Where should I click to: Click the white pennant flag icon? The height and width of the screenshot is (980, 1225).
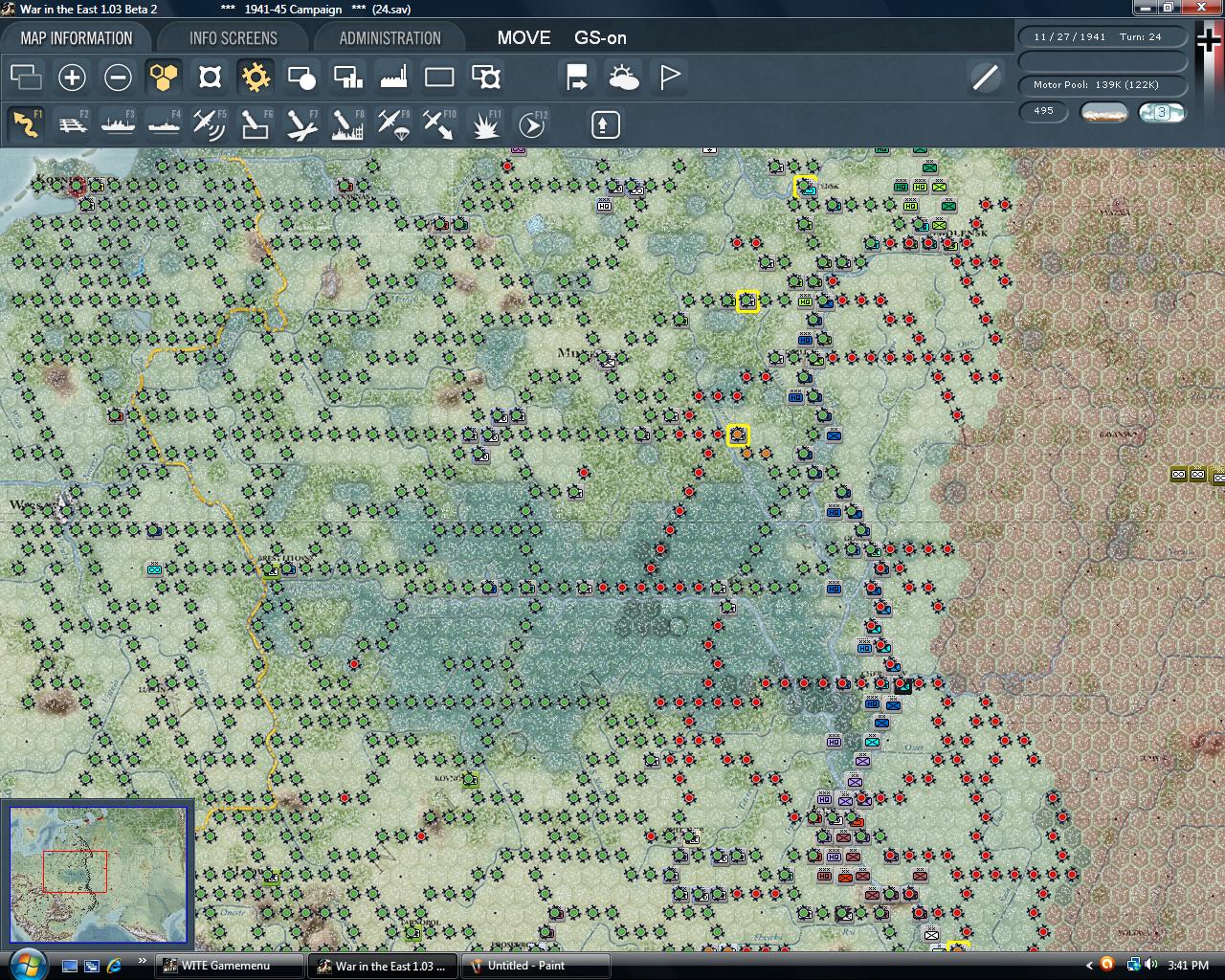click(x=669, y=77)
